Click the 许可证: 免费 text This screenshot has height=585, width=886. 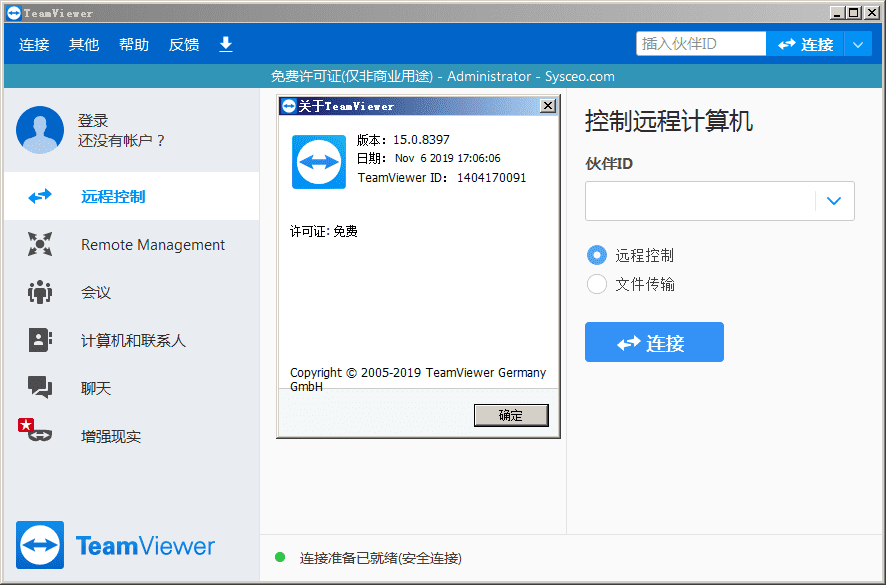324,231
